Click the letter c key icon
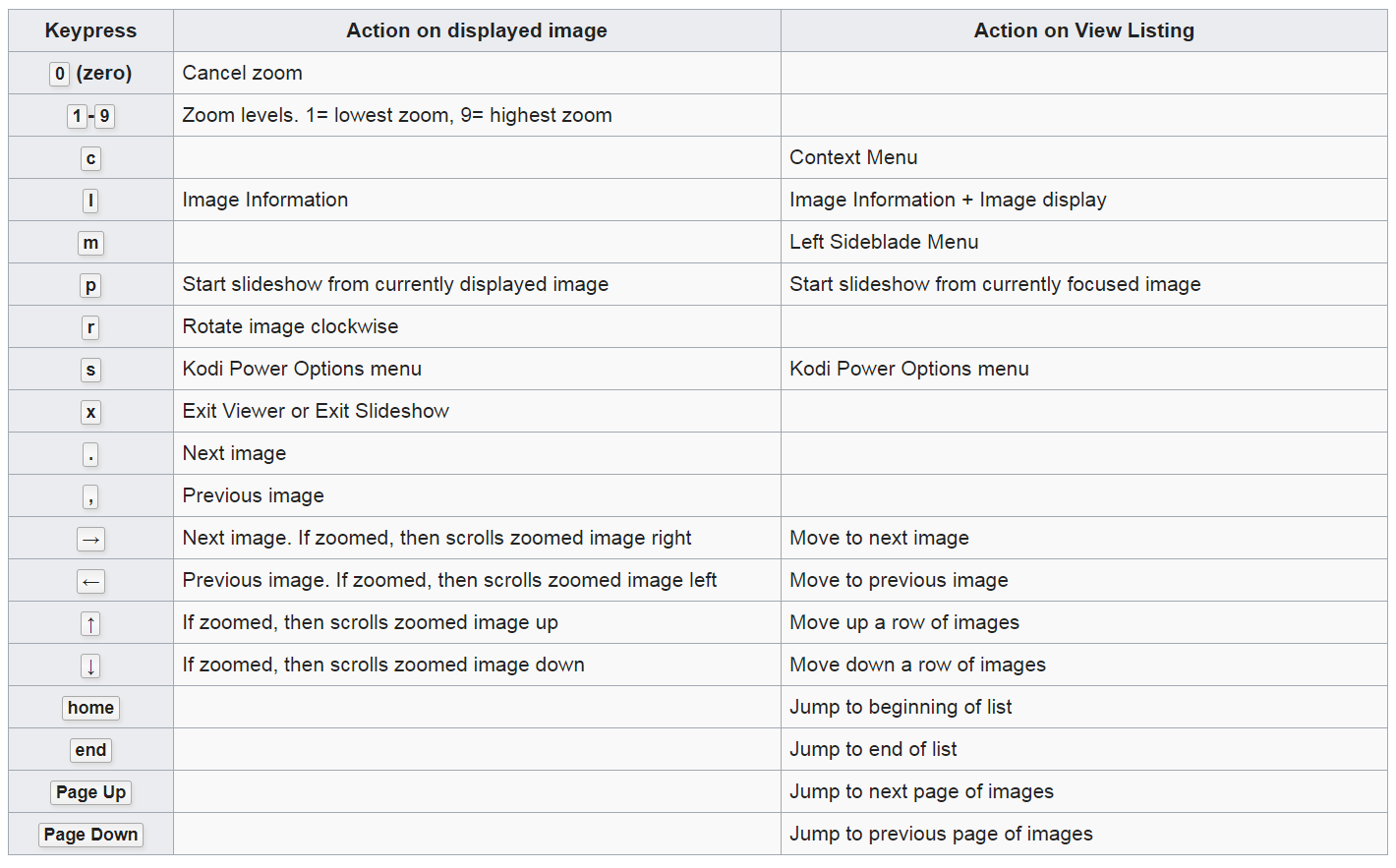Viewport: 1396px width, 868px height. tap(90, 158)
